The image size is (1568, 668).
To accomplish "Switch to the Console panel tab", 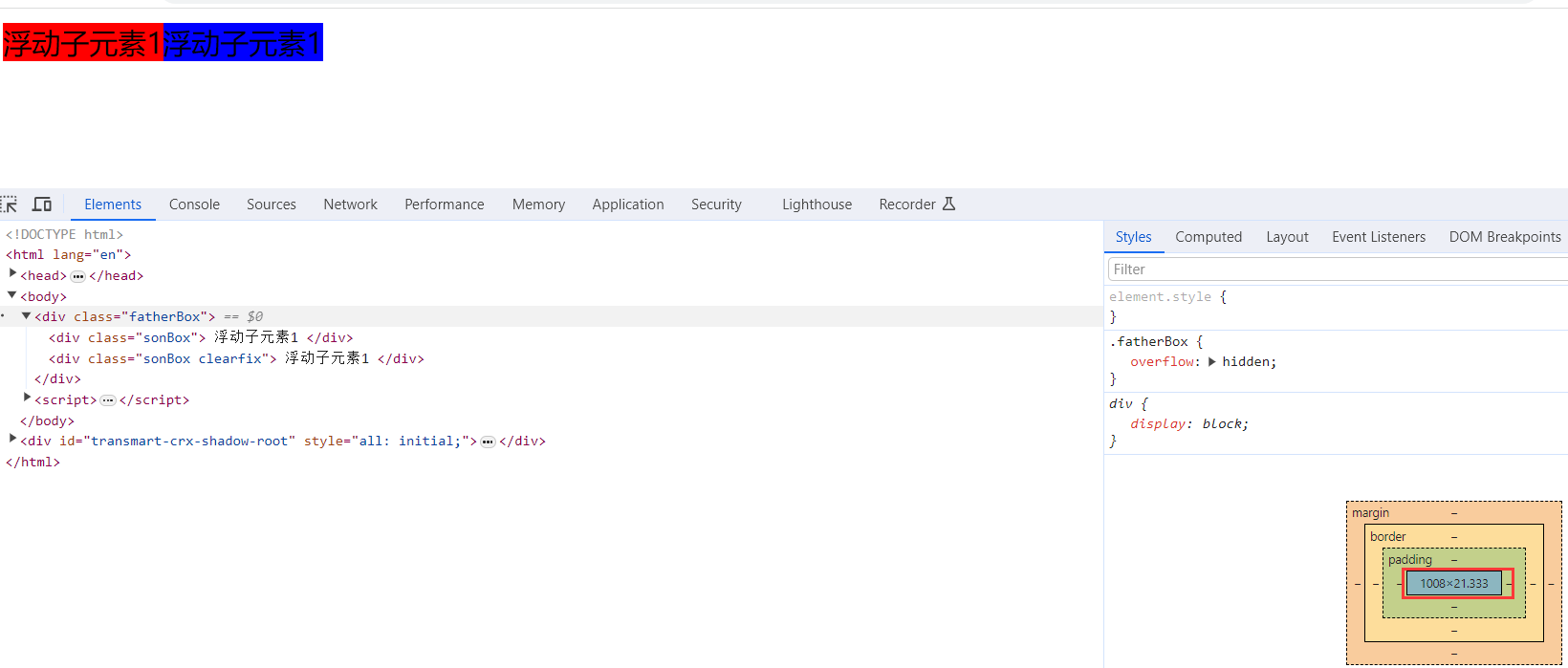I will pos(194,205).
